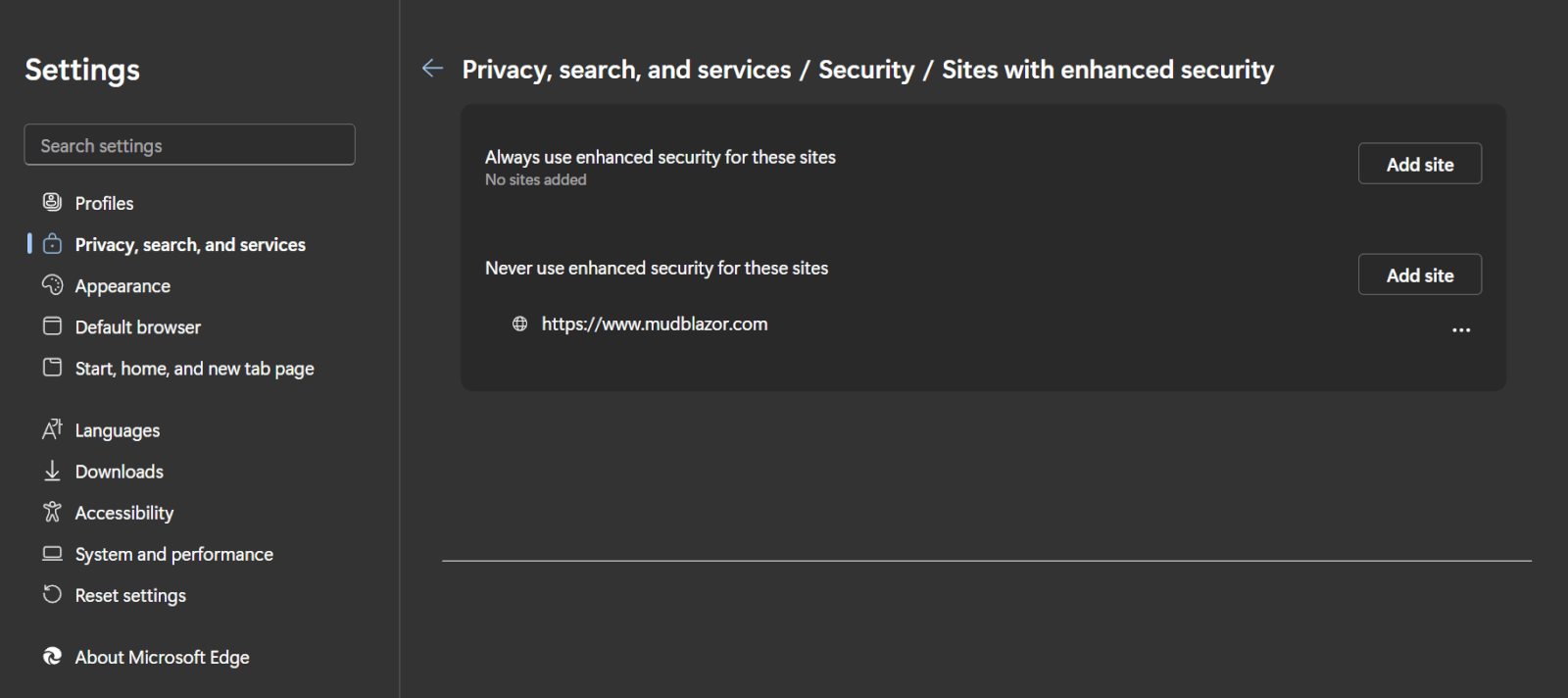This screenshot has height=698, width=1568.
Task: Open Privacy, search, and services section
Action: [190, 245]
